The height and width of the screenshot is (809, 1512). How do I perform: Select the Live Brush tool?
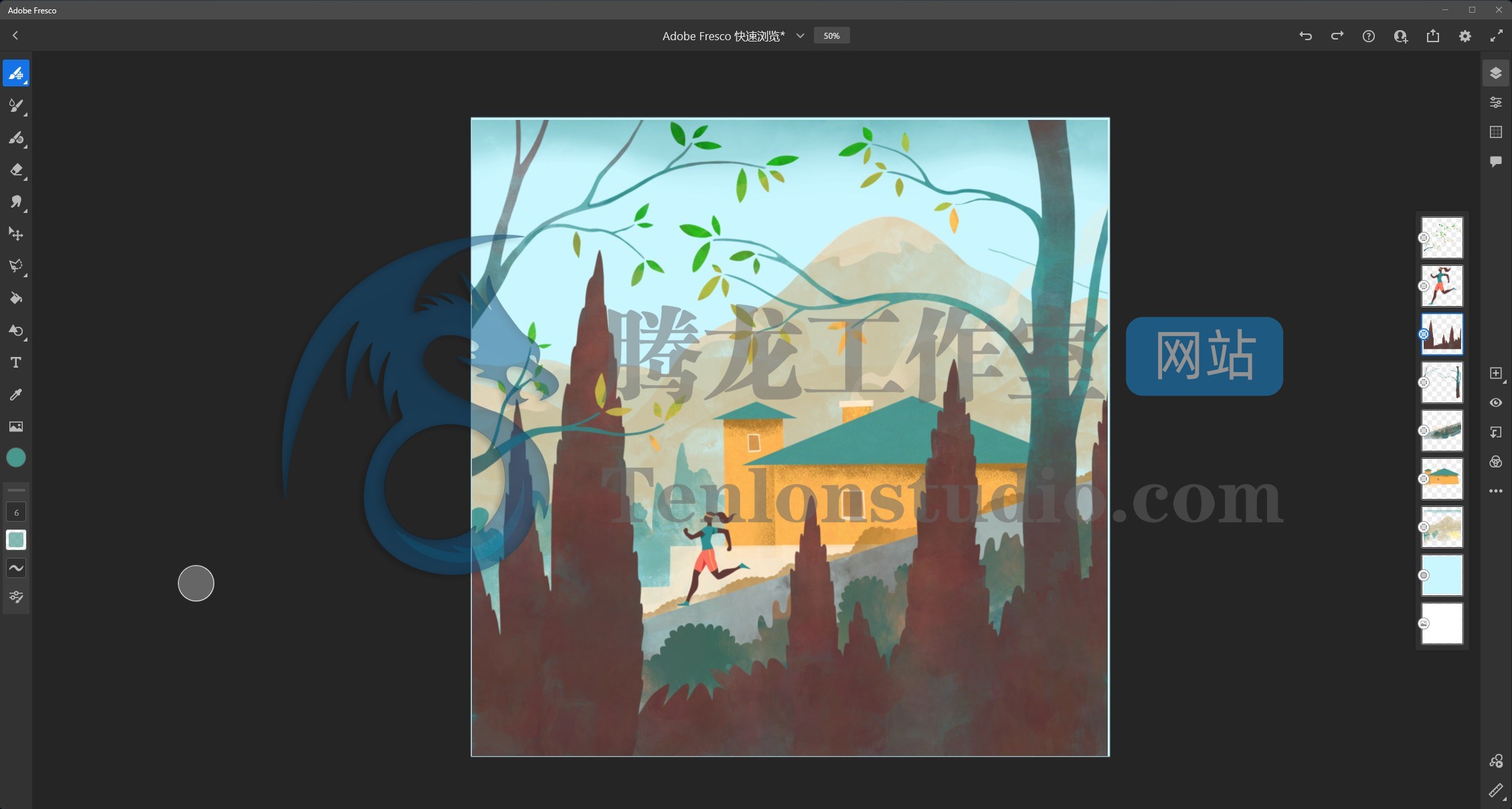[16, 105]
